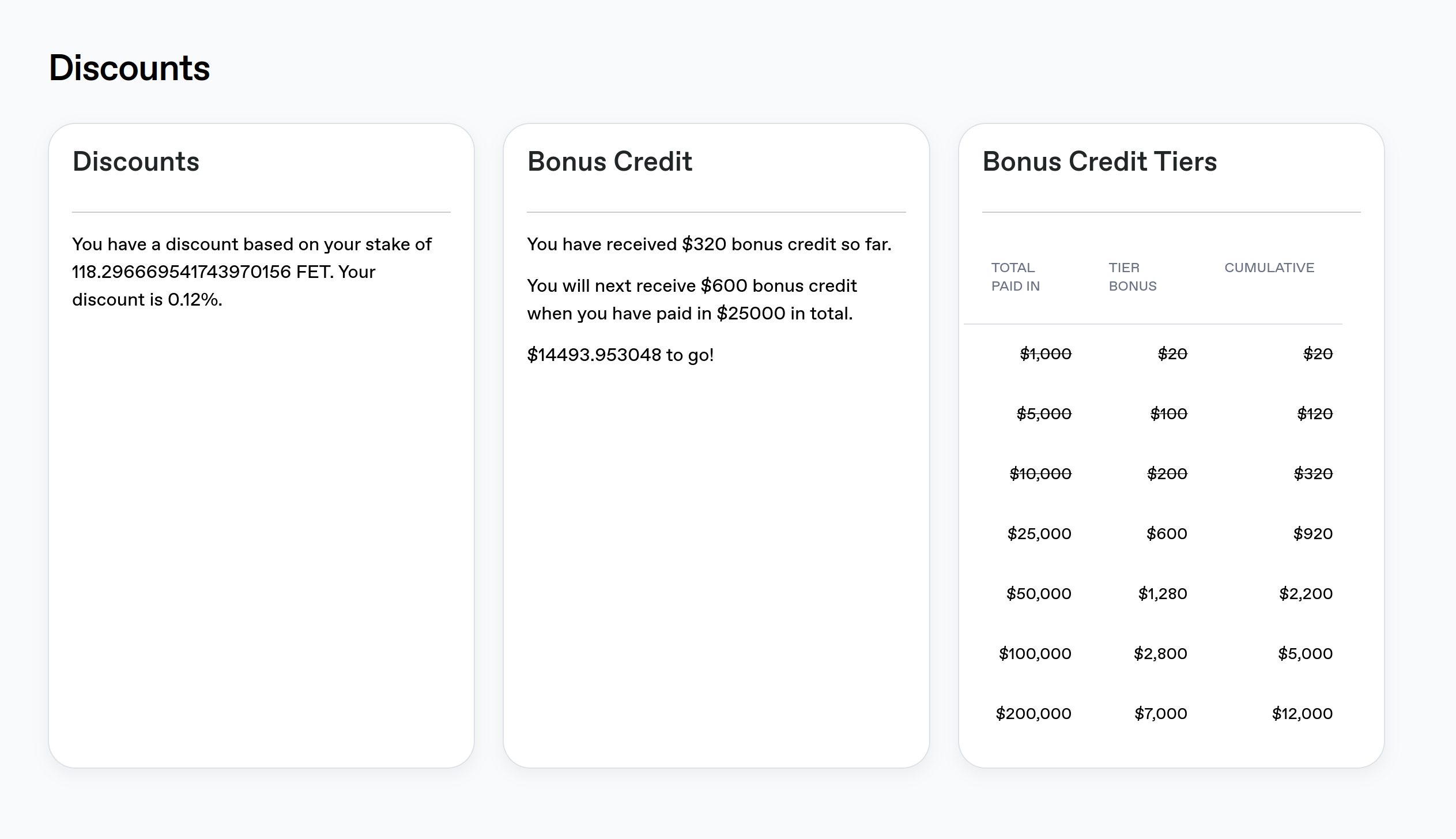Click the struck-through $1,000 tier cell

pos(1045,353)
